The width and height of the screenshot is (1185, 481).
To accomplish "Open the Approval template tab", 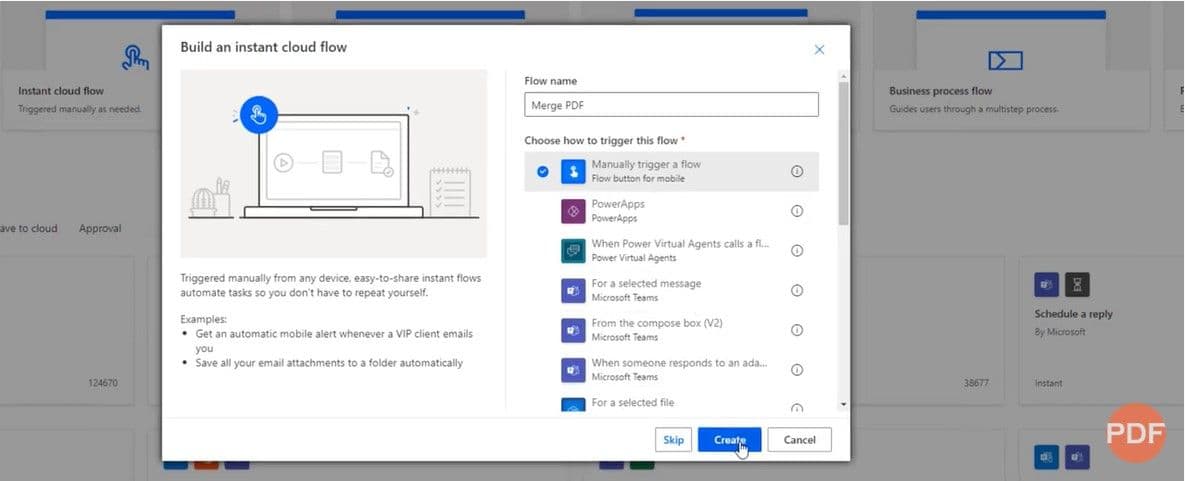I will tap(100, 228).
